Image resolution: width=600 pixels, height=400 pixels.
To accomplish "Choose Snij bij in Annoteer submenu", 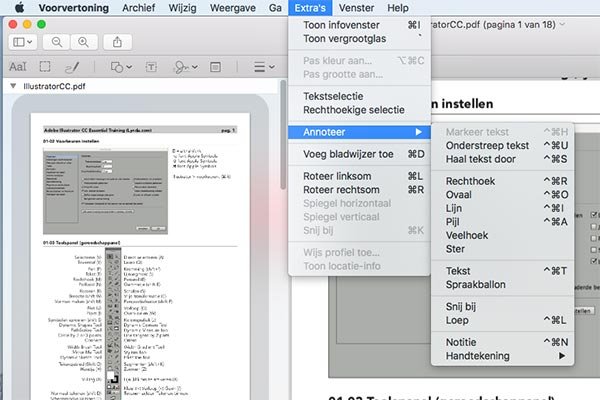I will coord(502,307).
